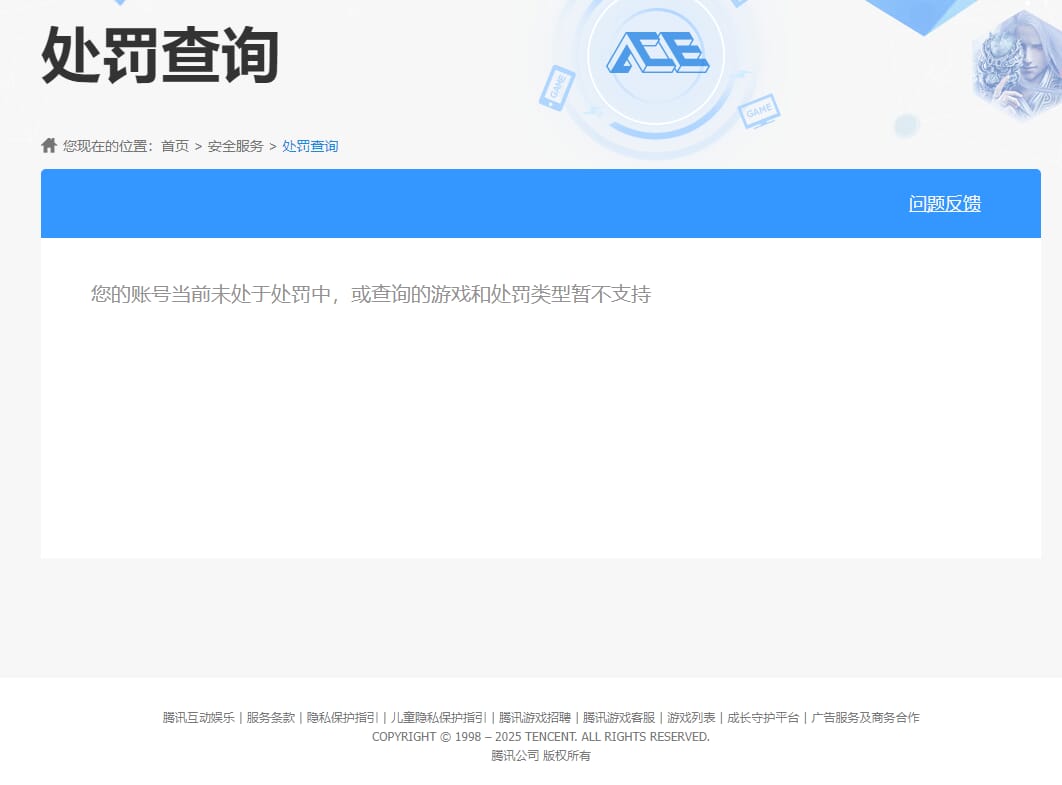
Task: Go to 首页 in the breadcrumb
Action: [175, 146]
